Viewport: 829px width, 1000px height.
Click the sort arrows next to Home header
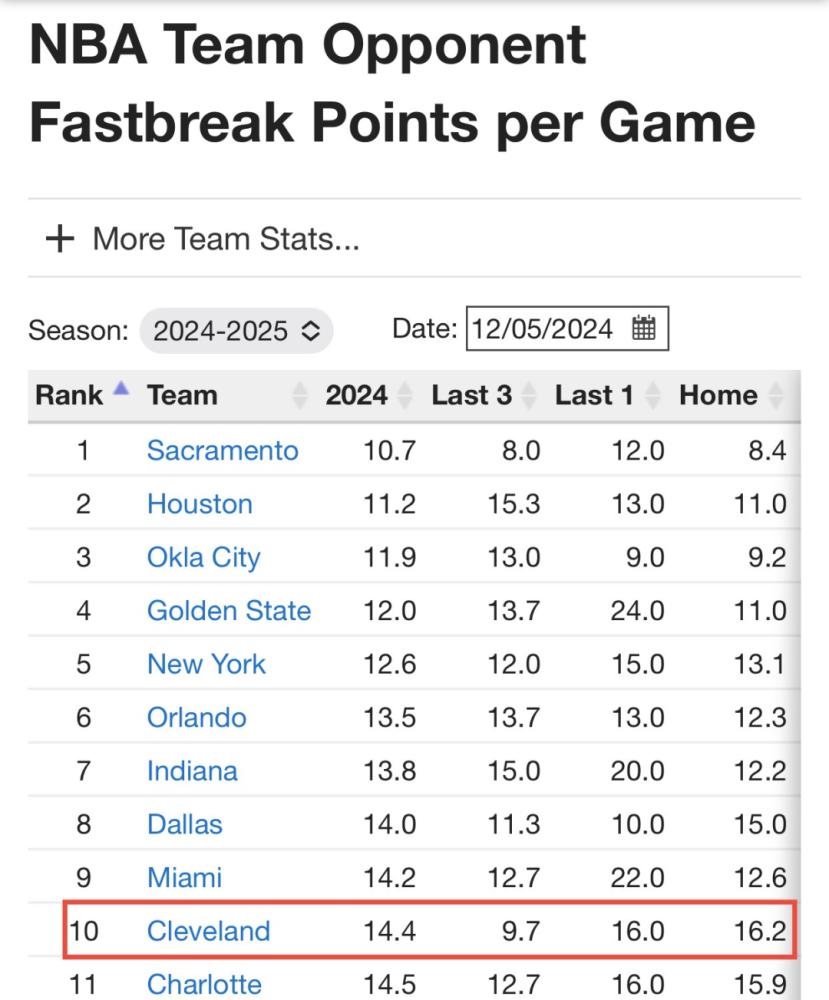[x=776, y=395]
